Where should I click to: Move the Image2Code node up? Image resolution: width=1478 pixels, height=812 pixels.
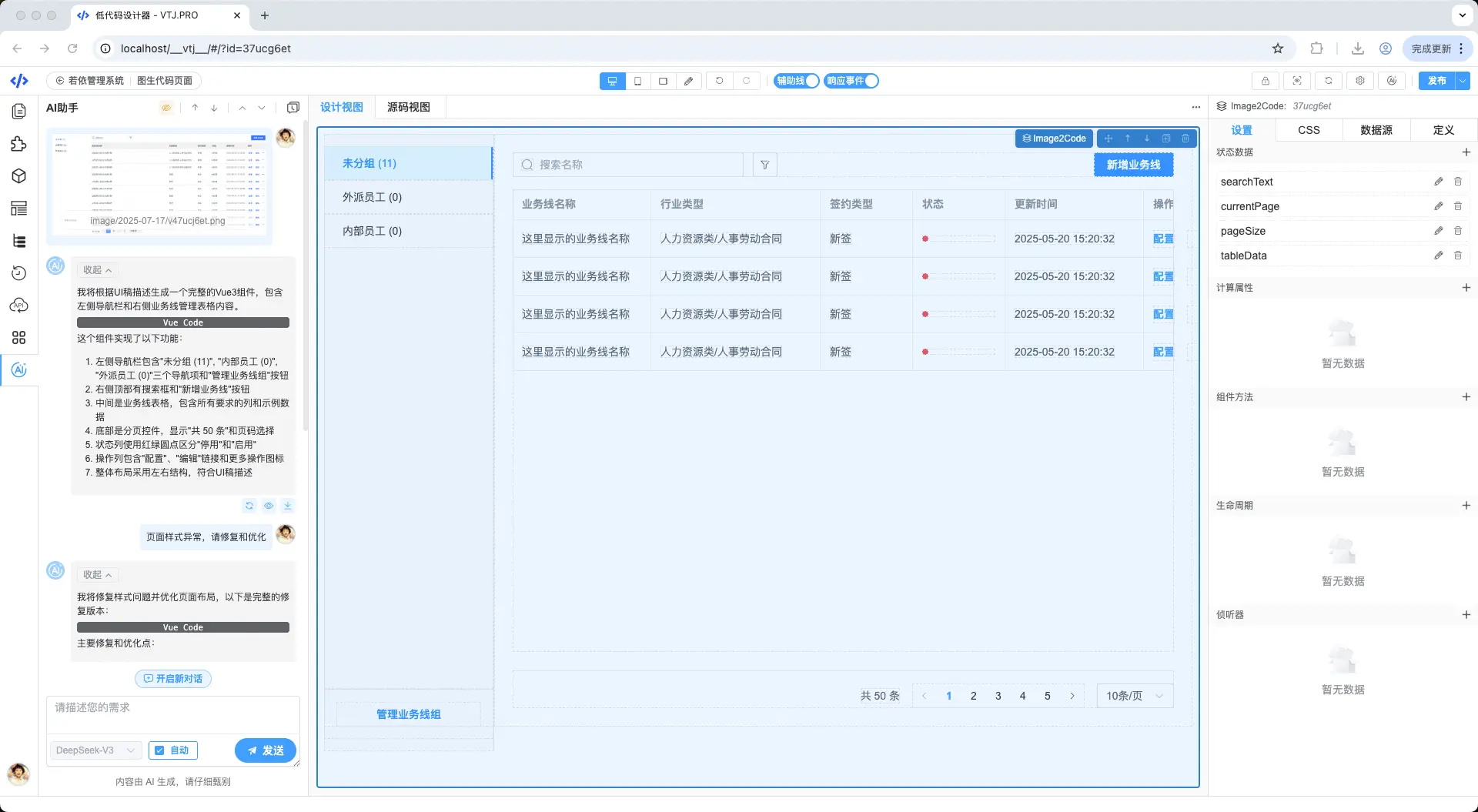pyautogui.click(x=1128, y=139)
